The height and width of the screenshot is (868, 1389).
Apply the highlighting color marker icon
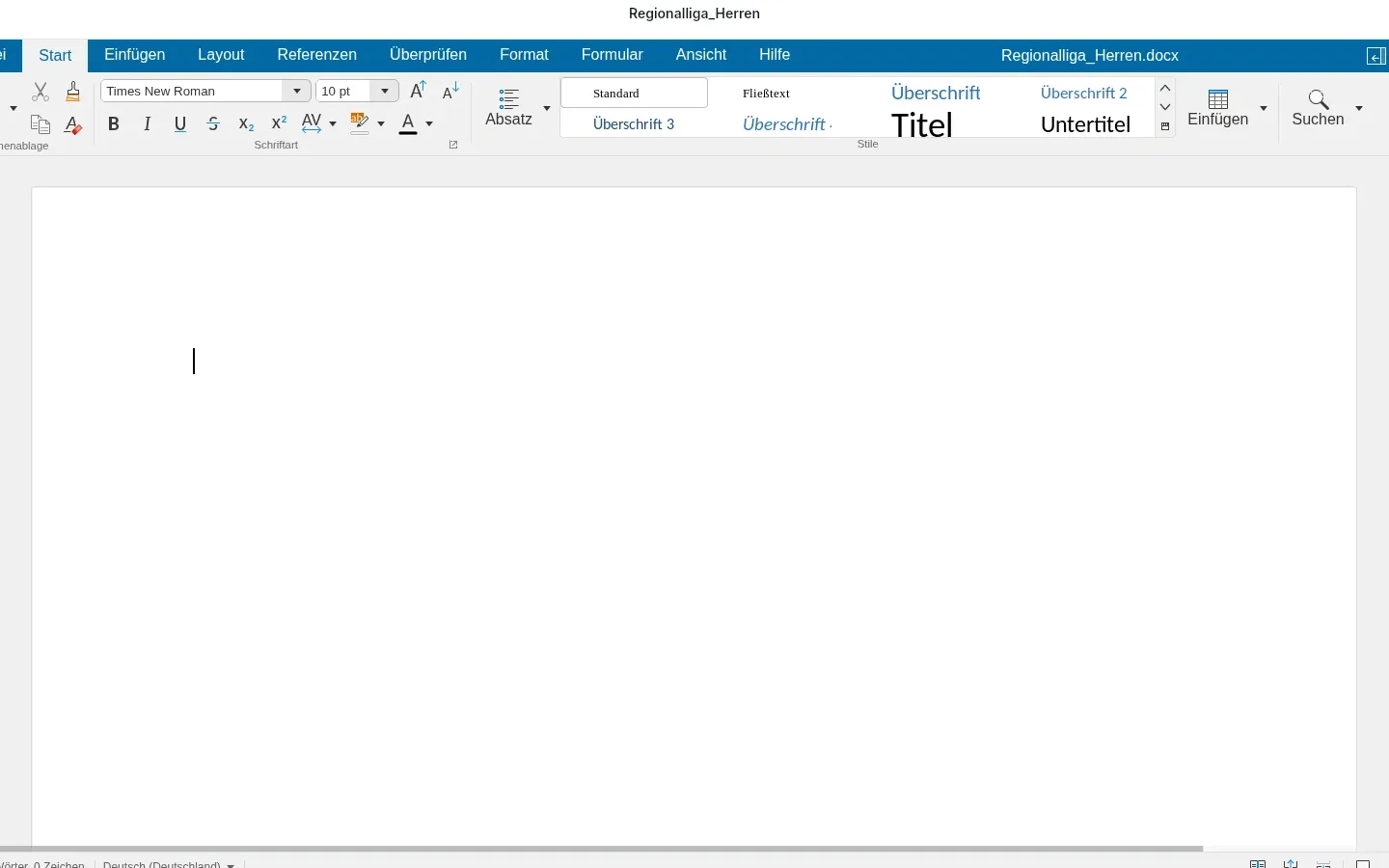[360, 123]
